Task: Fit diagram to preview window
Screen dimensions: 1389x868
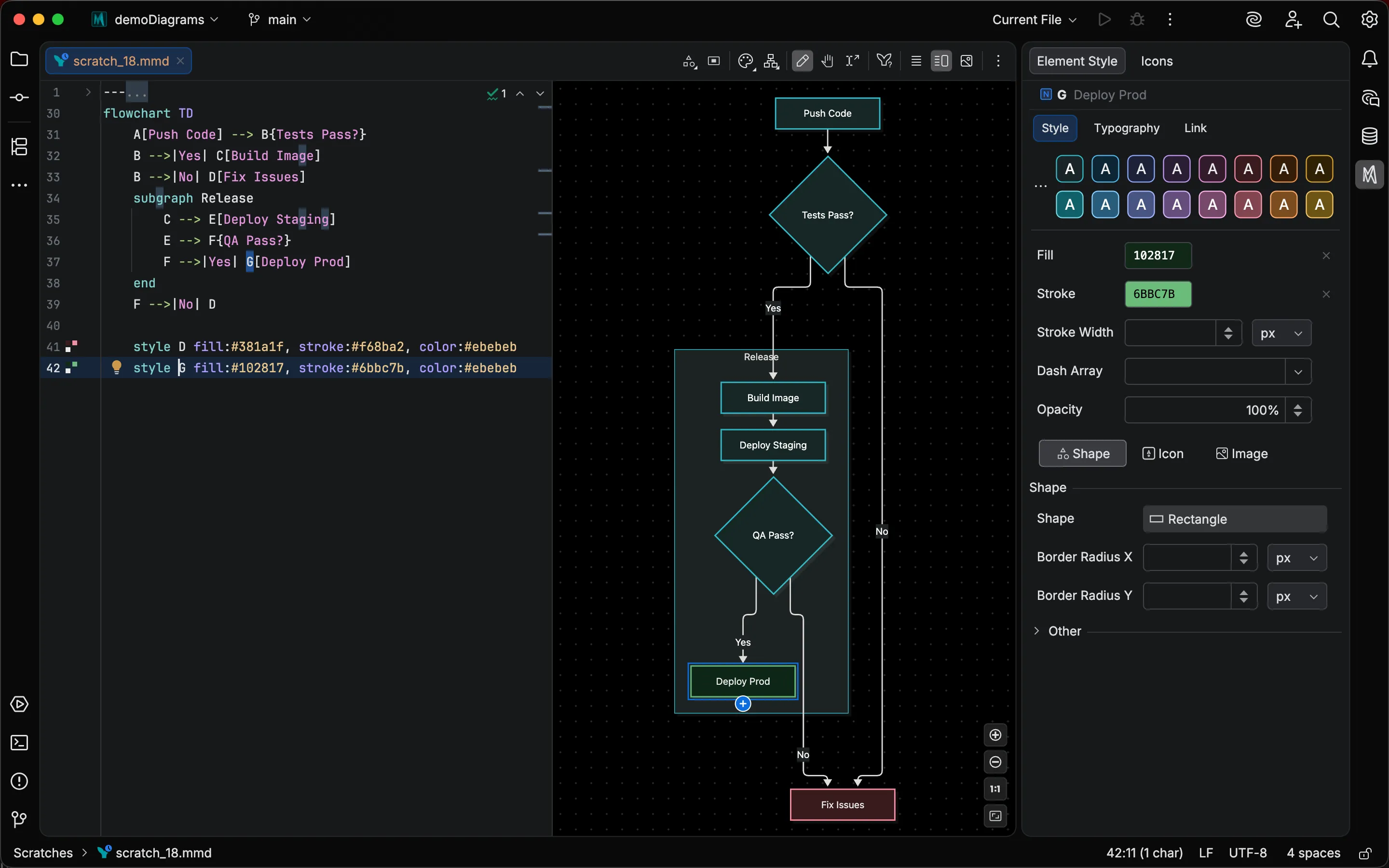Action: click(995, 816)
